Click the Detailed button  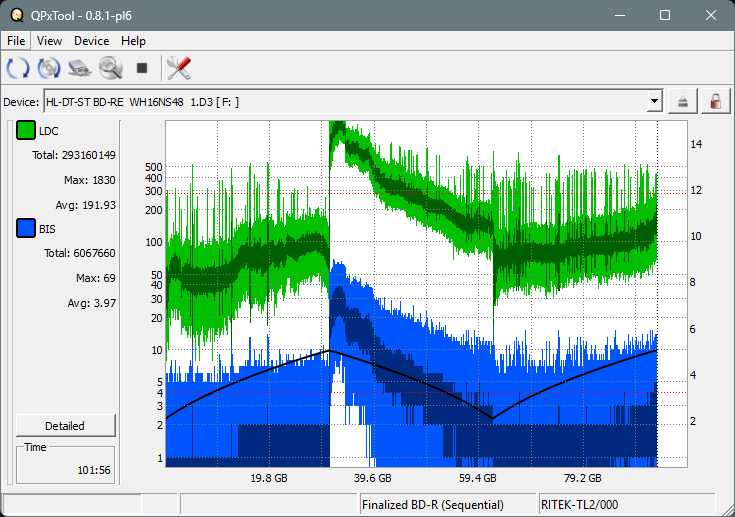[65, 426]
